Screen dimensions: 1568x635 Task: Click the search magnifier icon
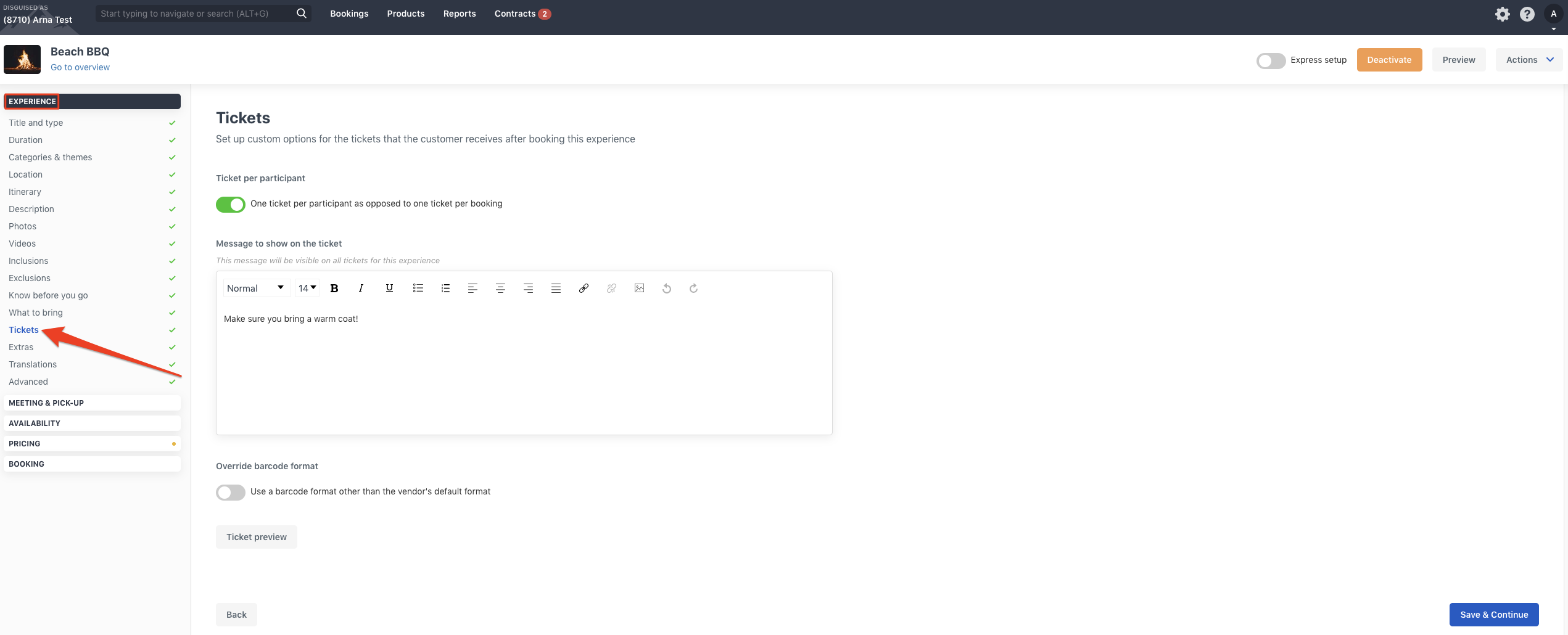pyautogui.click(x=301, y=14)
